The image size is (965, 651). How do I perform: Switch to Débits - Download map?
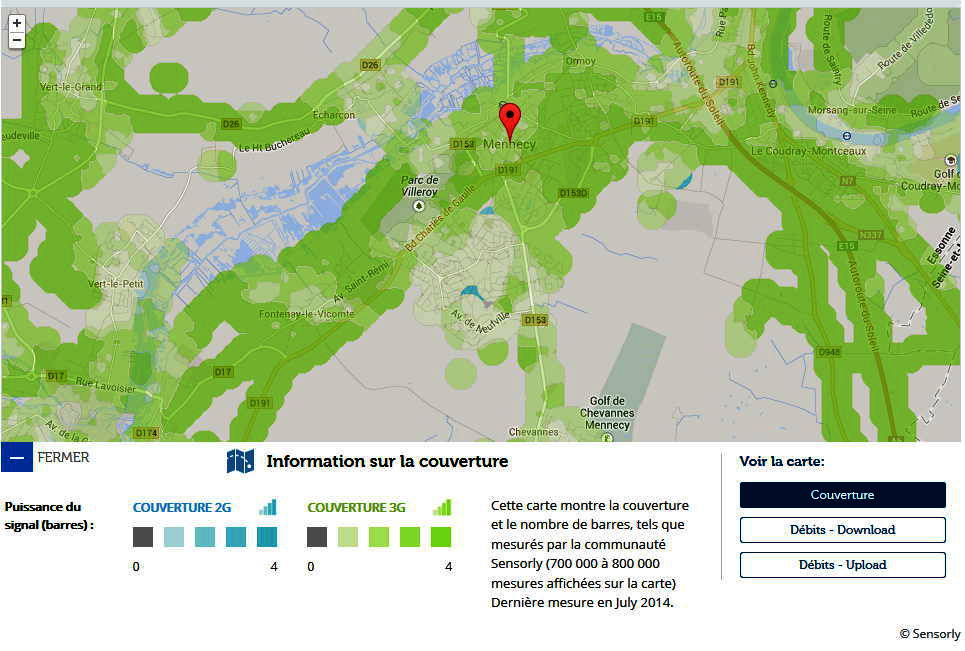point(842,530)
